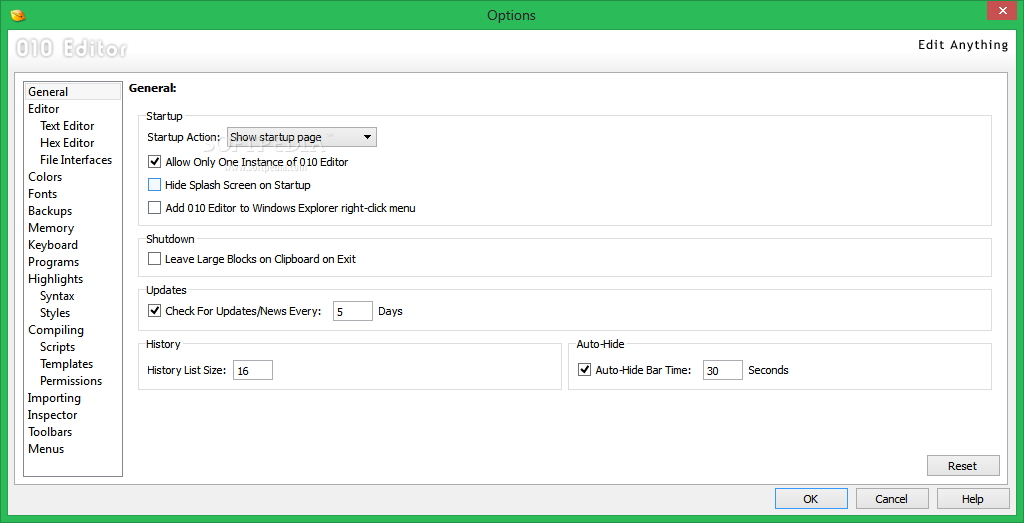Image resolution: width=1024 pixels, height=523 pixels.
Task: Select General in the options list
Action: tap(72, 91)
